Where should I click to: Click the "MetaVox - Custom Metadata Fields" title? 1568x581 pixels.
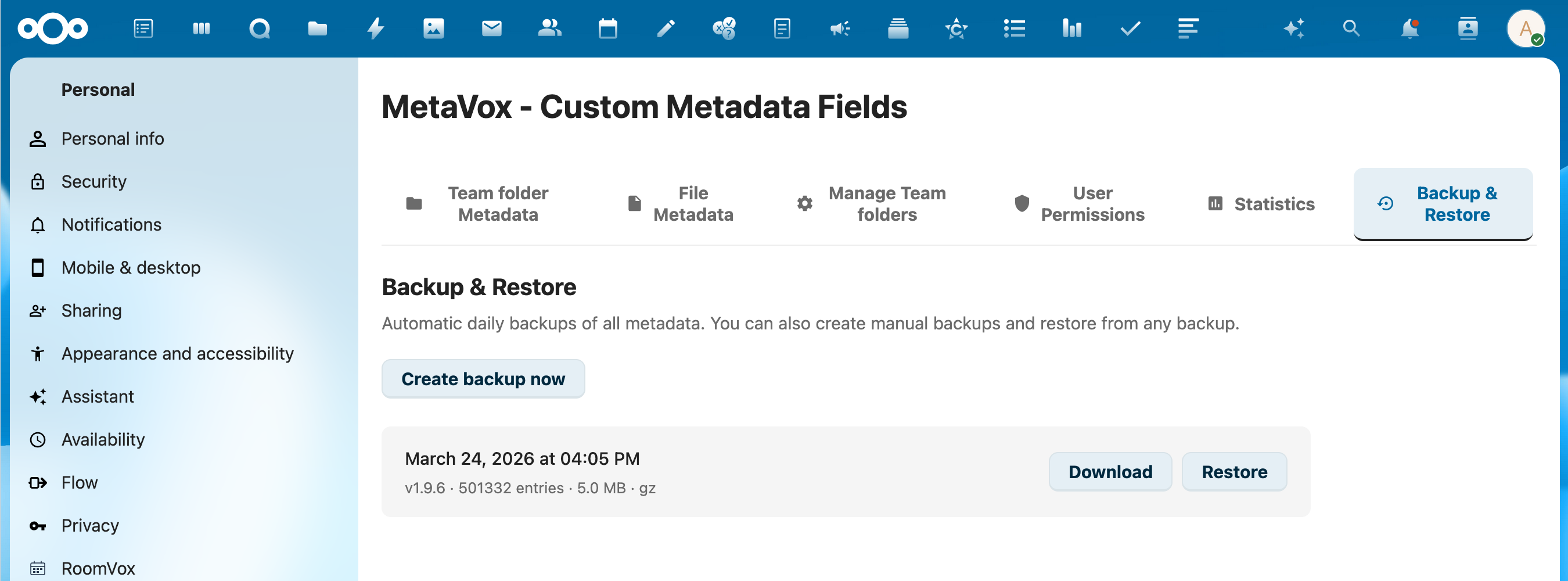coord(644,106)
